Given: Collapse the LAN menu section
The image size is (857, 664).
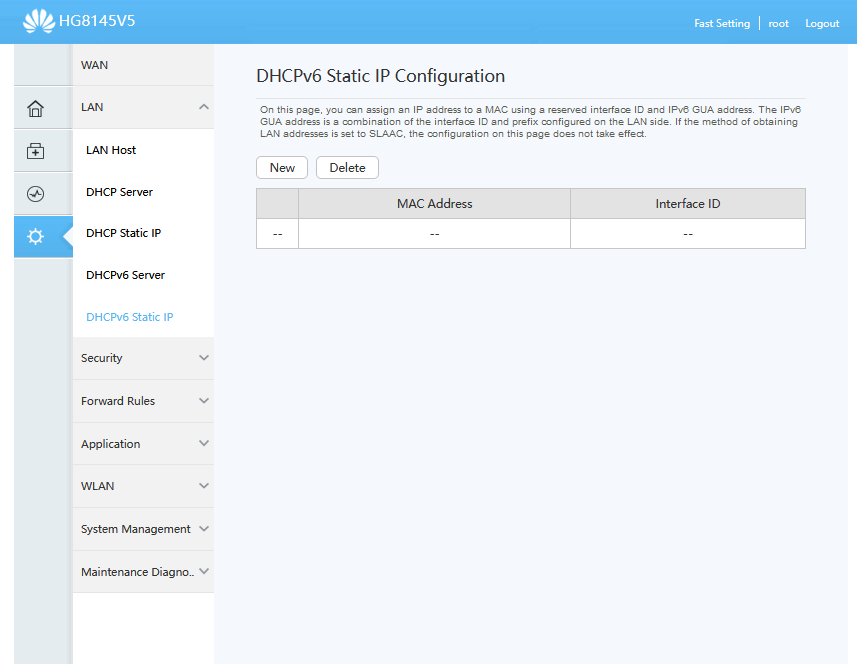Looking at the screenshot, I should (143, 107).
